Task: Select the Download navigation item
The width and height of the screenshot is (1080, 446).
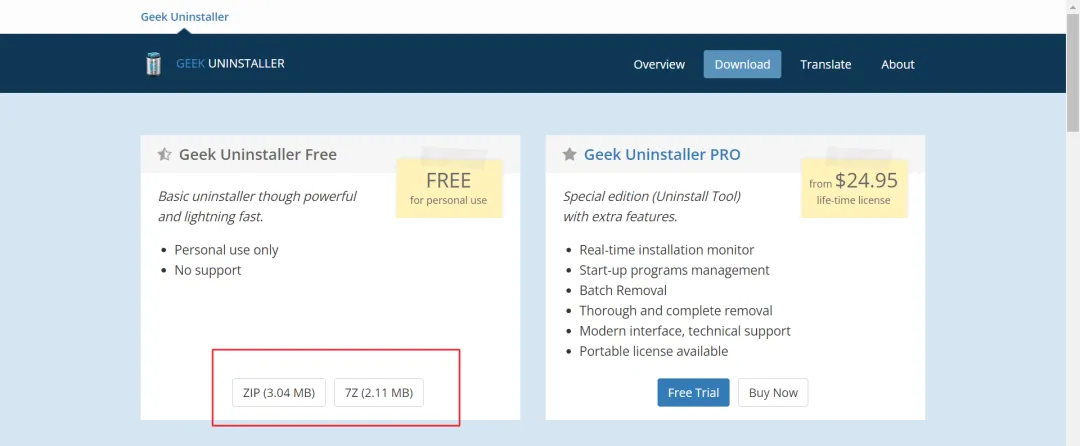Action: pos(742,64)
